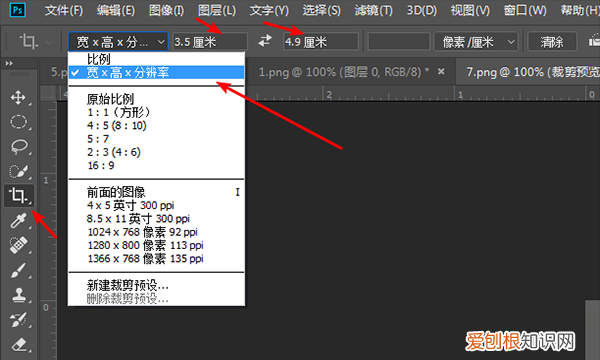Select the Crop tool in toolbar
The width and height of the screenshot is (600, 360).
[18, 195]
